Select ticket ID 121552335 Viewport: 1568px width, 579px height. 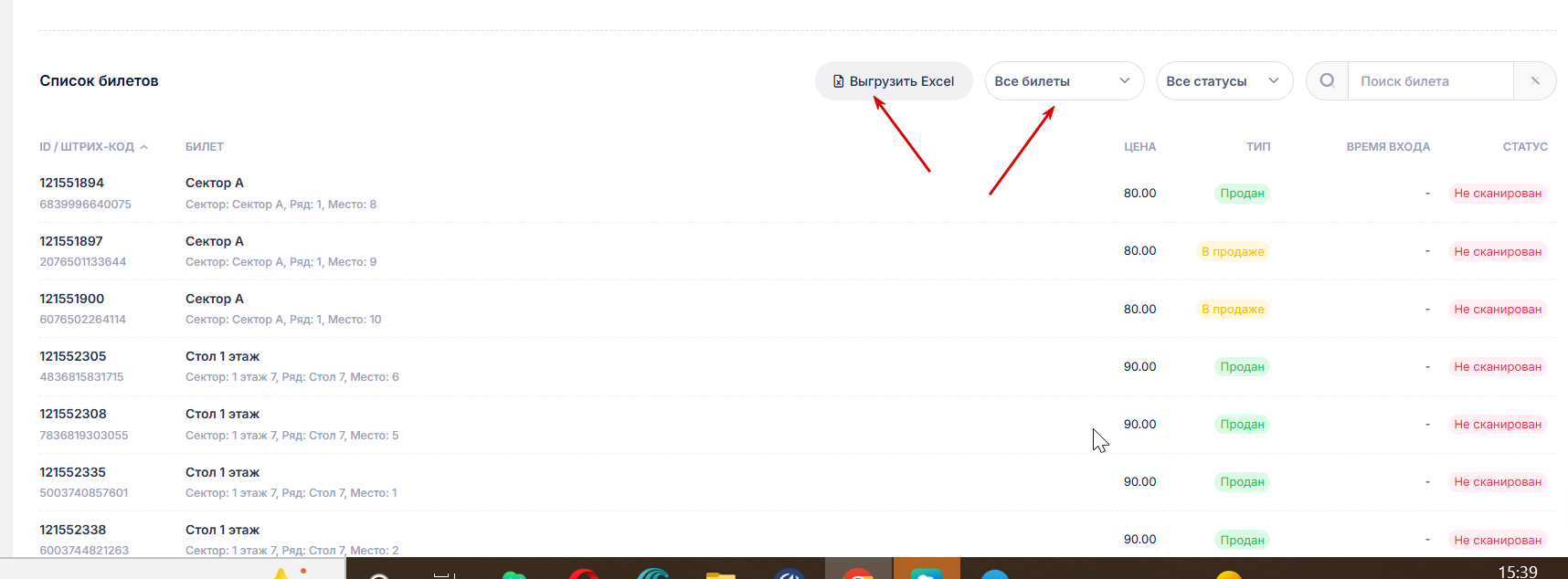(73, 472)
